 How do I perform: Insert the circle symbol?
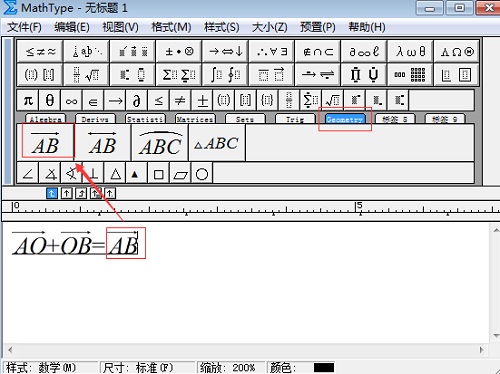point(202,173)
